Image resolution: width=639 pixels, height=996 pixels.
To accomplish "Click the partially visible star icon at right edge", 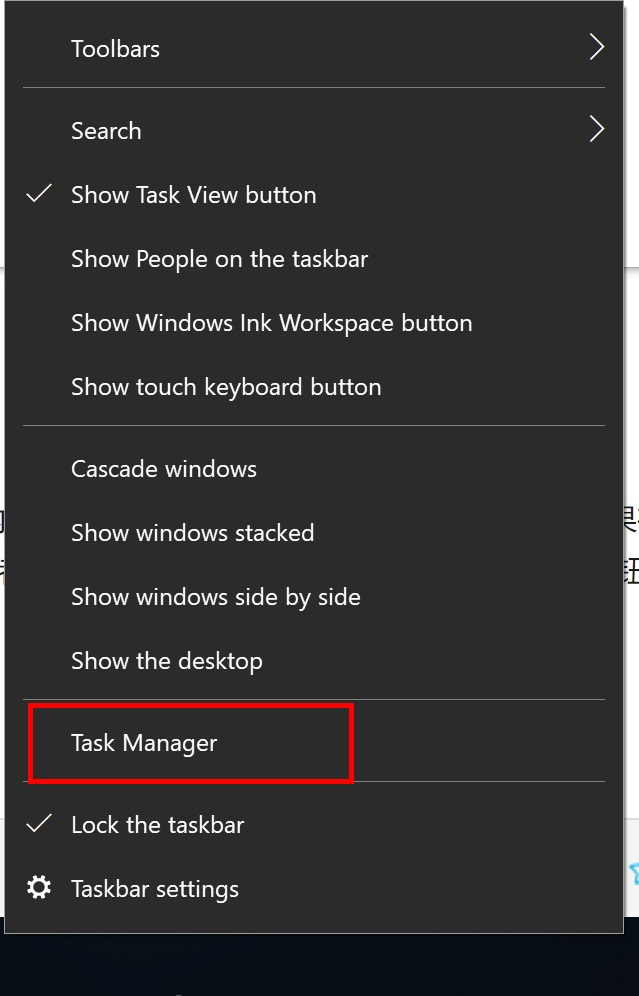I will (x=634, y=872).
